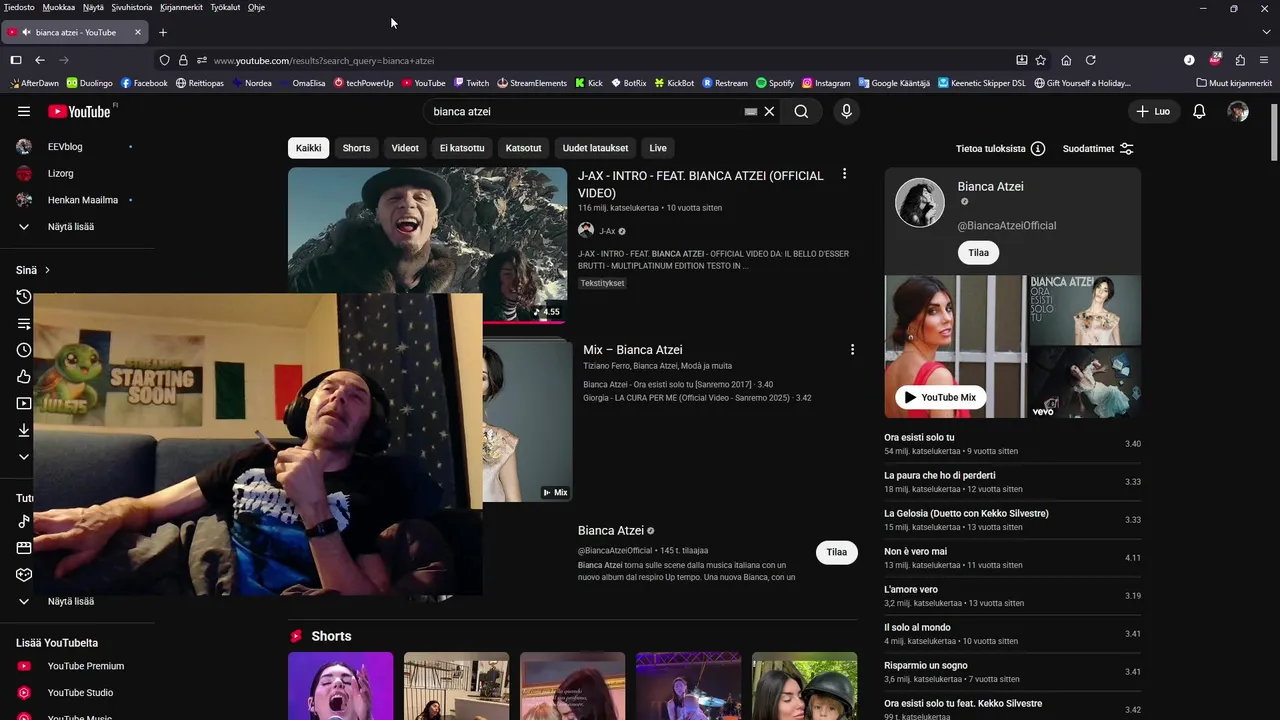Image resolution: width=1280 pixels, height=720 pixels.
Task: Start voice search with microphone icon
Action: pos(846,112)
